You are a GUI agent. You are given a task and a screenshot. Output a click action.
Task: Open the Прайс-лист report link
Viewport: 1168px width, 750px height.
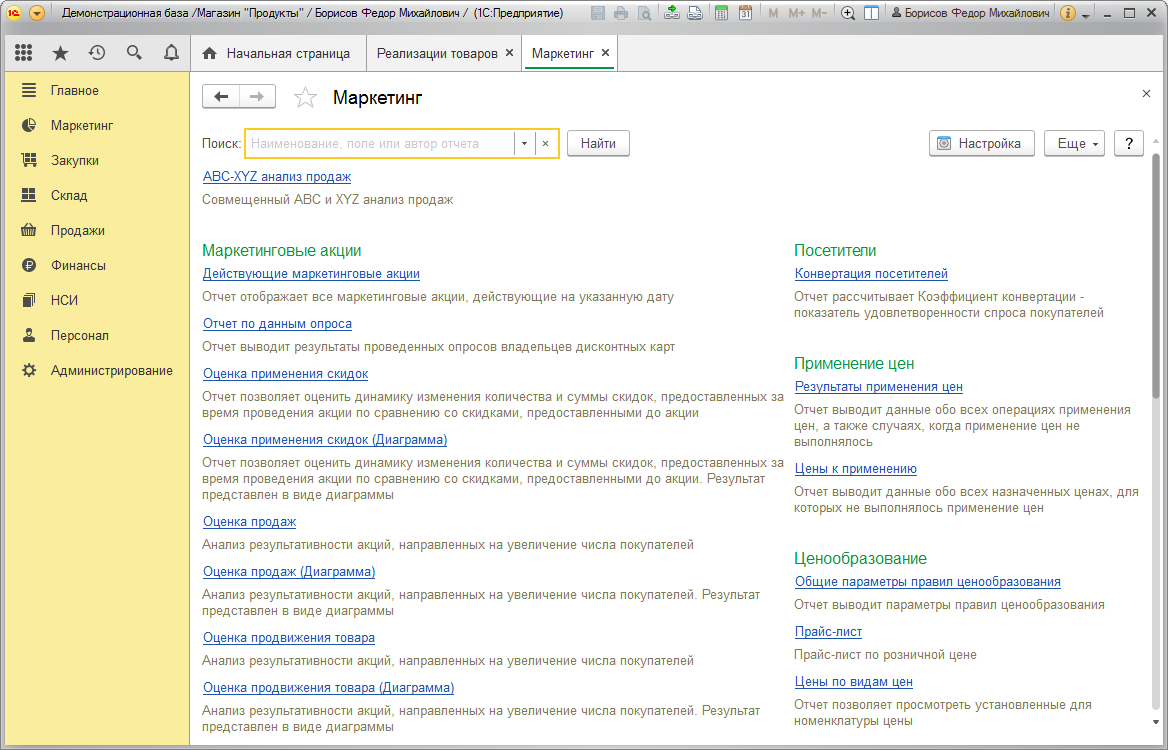pos(828,632)
